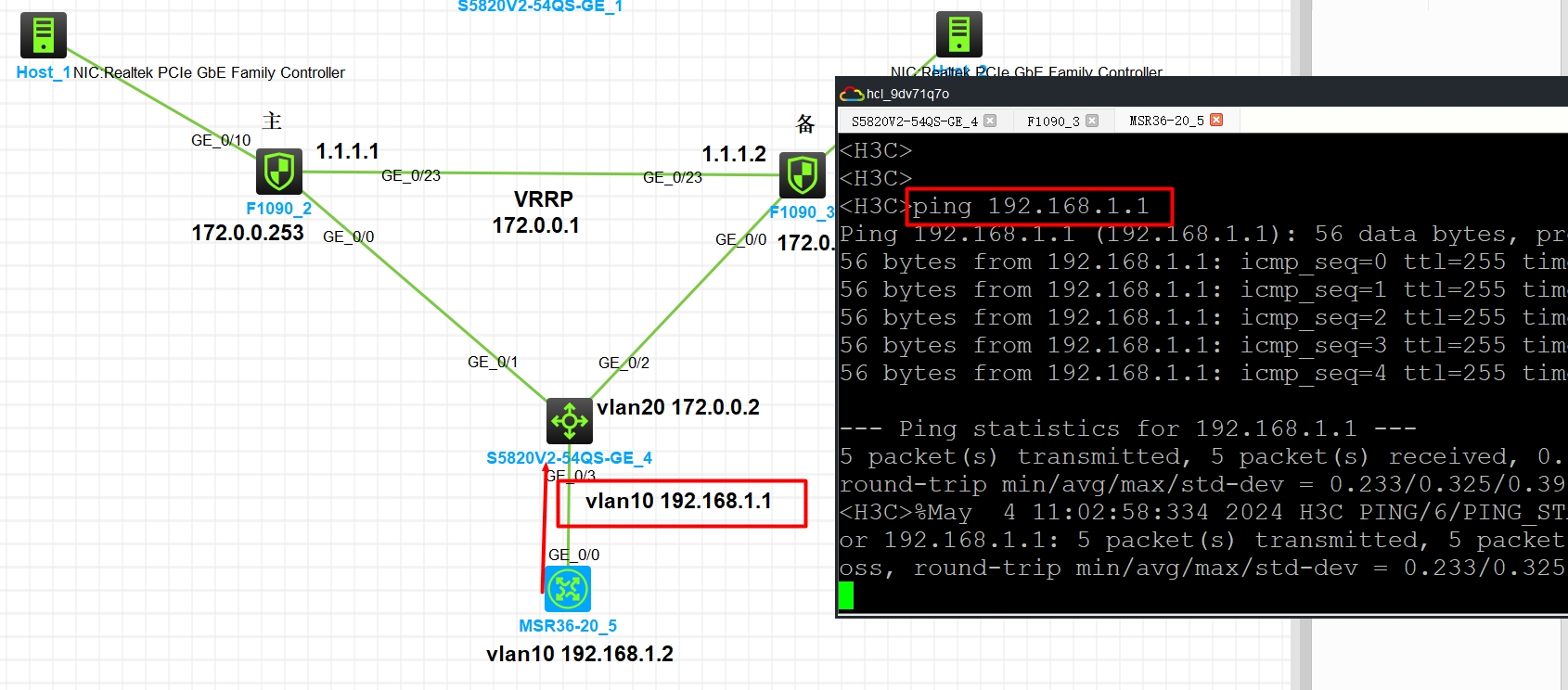Click the F1090_2 firewall device icon
Viewport: 1568px width, 690px height.
pyautogui.click(x=279, y=172)
